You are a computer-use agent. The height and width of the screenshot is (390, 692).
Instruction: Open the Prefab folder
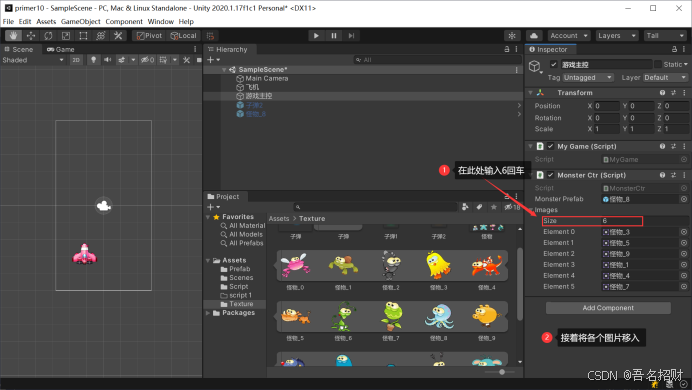pos(239,269)
